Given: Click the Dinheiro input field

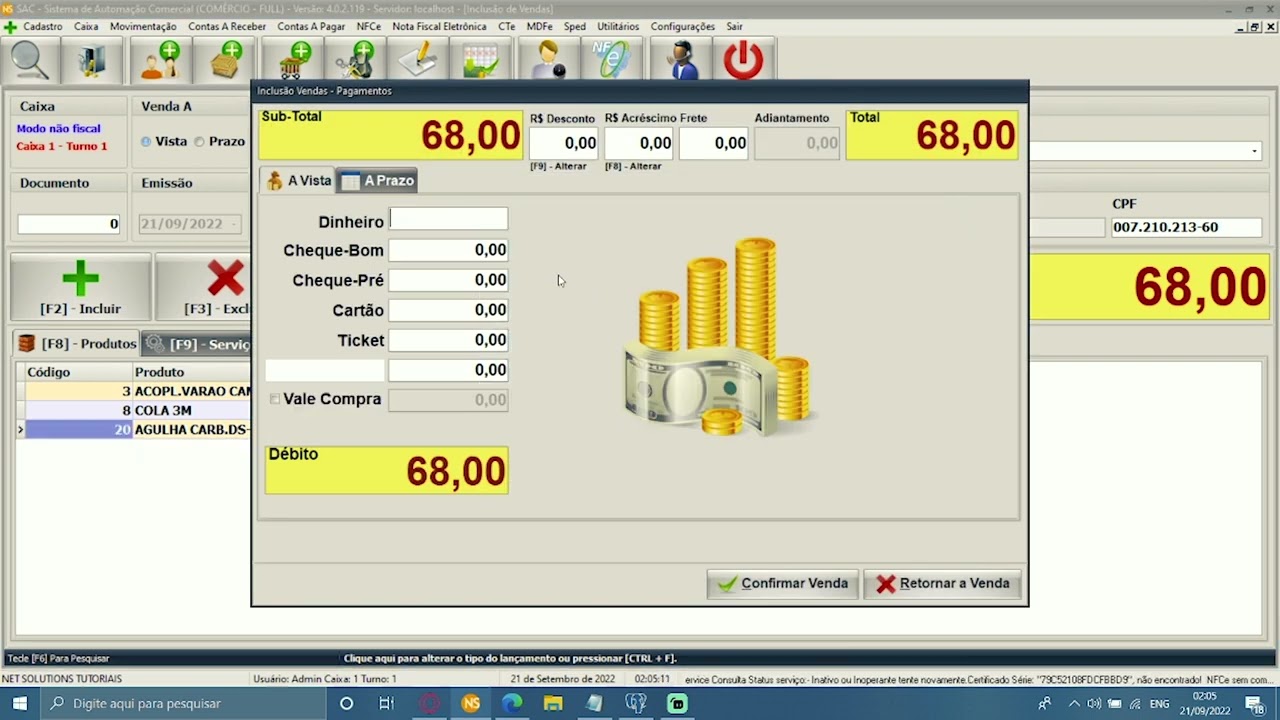Looking at the screenshot, I should tap(448, 220).
